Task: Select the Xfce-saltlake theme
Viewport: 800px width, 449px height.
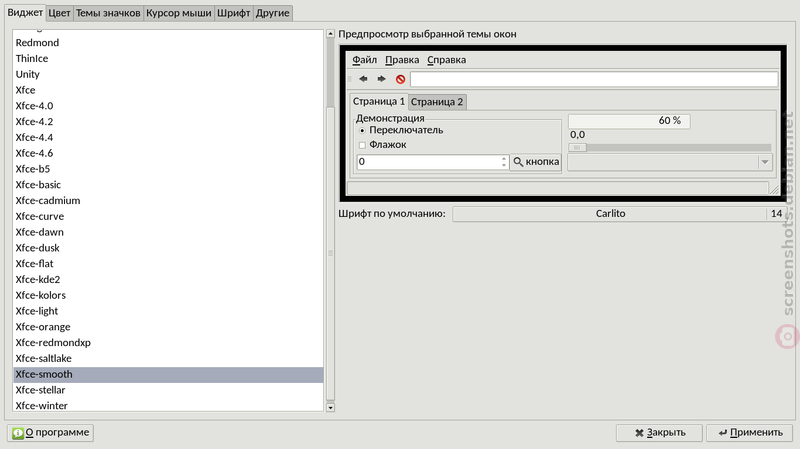Action: click(168, 359)
